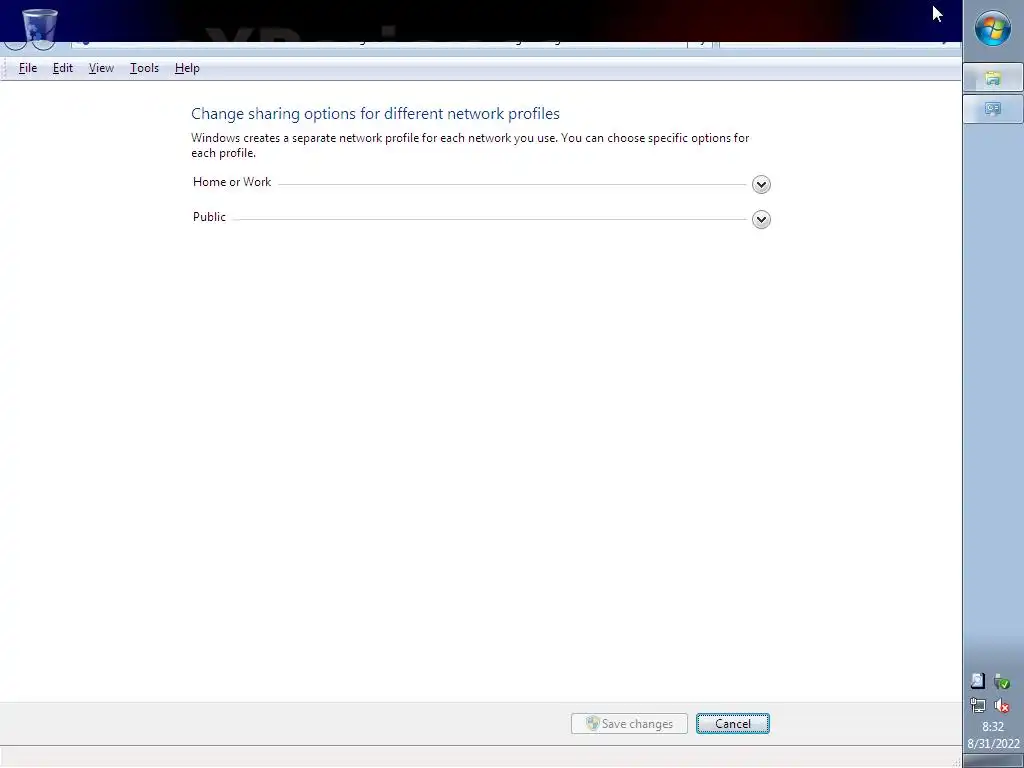Click the Show desktop strip below the date
The height and width of the screenshot is (768, 1024).
(x=993, y=761)
